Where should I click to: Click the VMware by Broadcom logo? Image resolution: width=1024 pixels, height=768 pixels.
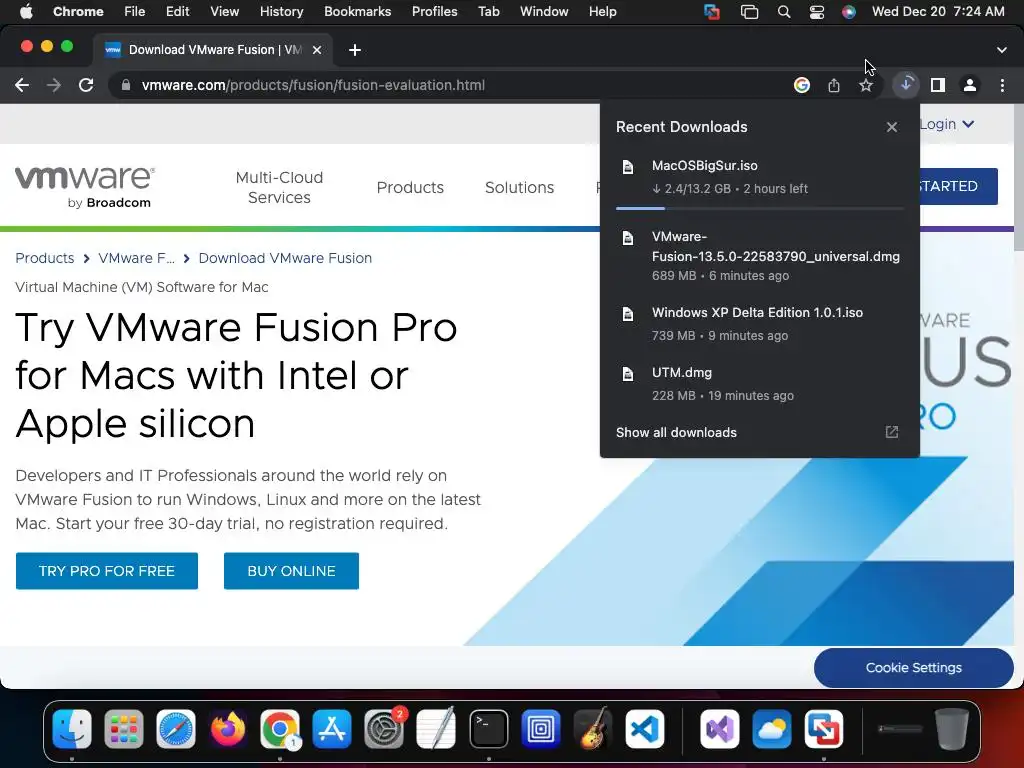tap(85, 187)
